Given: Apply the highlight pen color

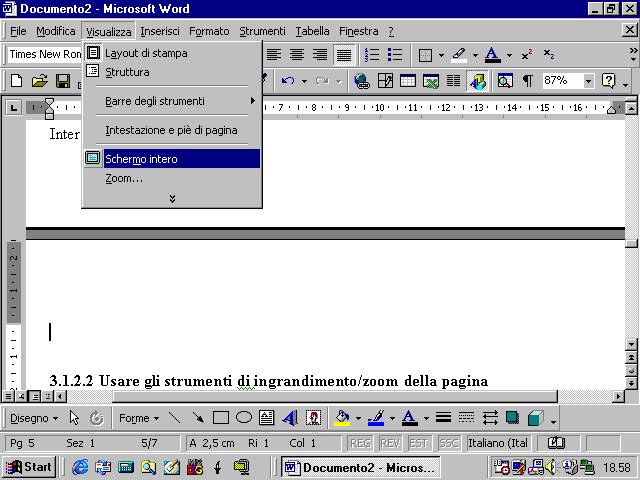Looking at the screenshot, I should [459, 55].
